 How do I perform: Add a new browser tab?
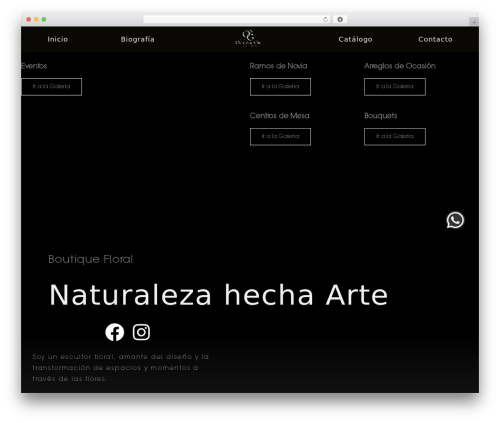pos(474,22)
